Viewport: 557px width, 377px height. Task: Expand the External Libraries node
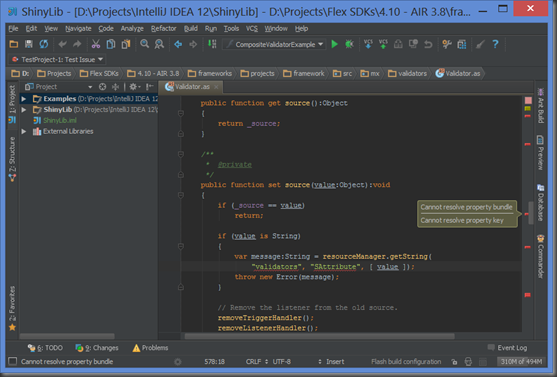pos(23,131)
